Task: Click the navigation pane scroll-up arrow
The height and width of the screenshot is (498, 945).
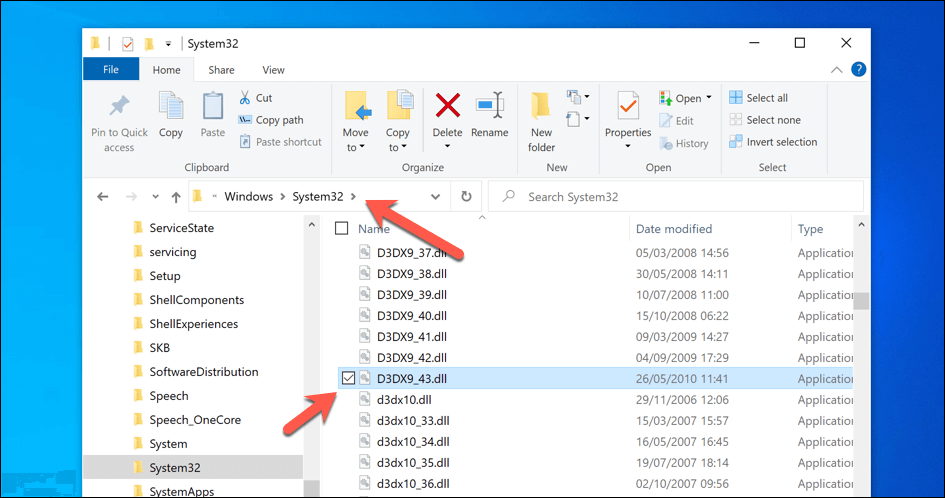Action: [x=312, y=225]
